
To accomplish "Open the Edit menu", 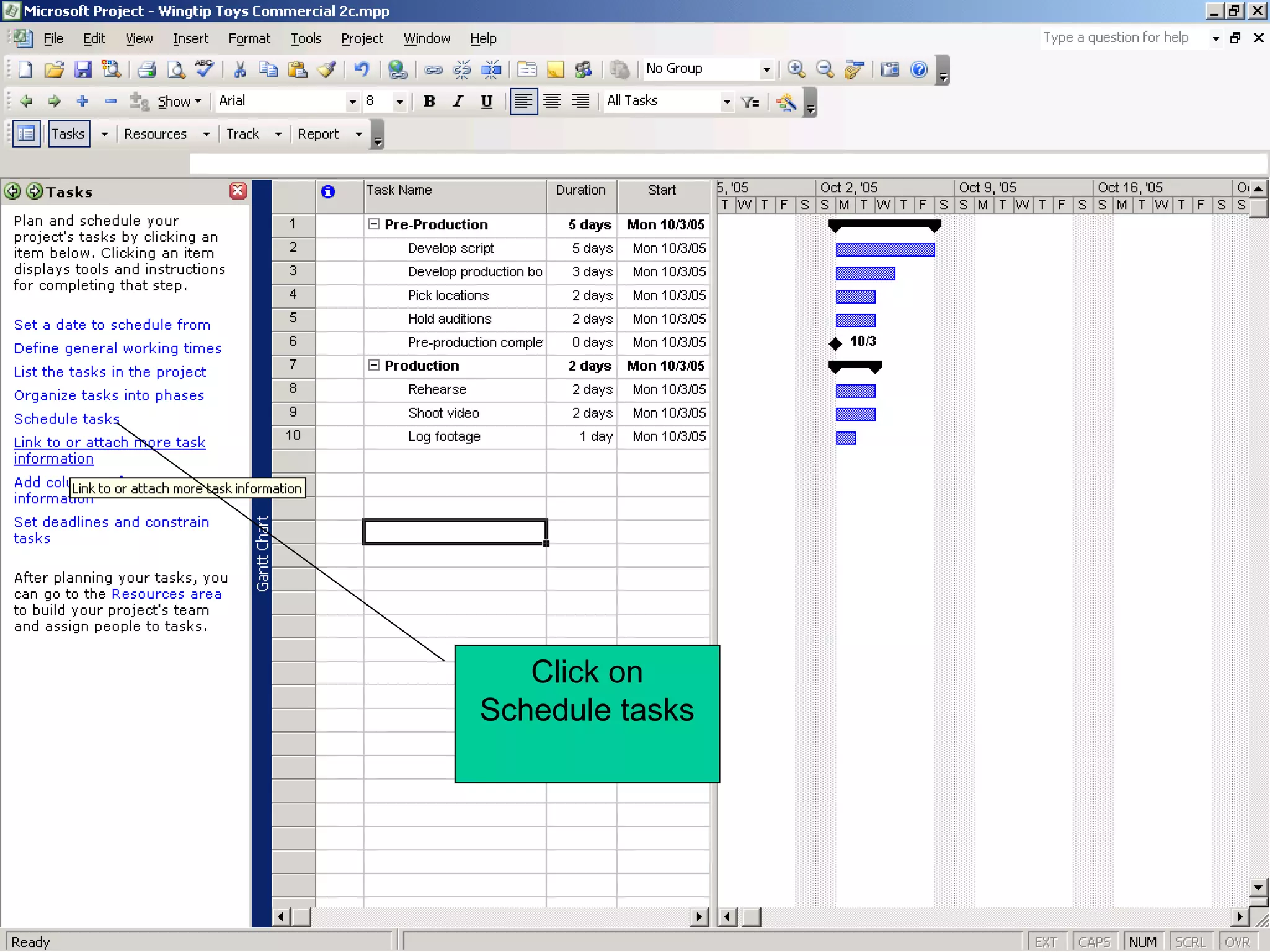I will (94, 38).
